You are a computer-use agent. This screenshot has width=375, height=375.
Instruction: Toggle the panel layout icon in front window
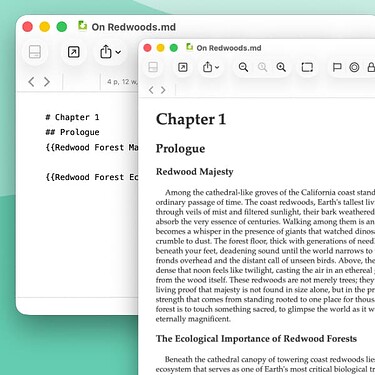[153, 67]
